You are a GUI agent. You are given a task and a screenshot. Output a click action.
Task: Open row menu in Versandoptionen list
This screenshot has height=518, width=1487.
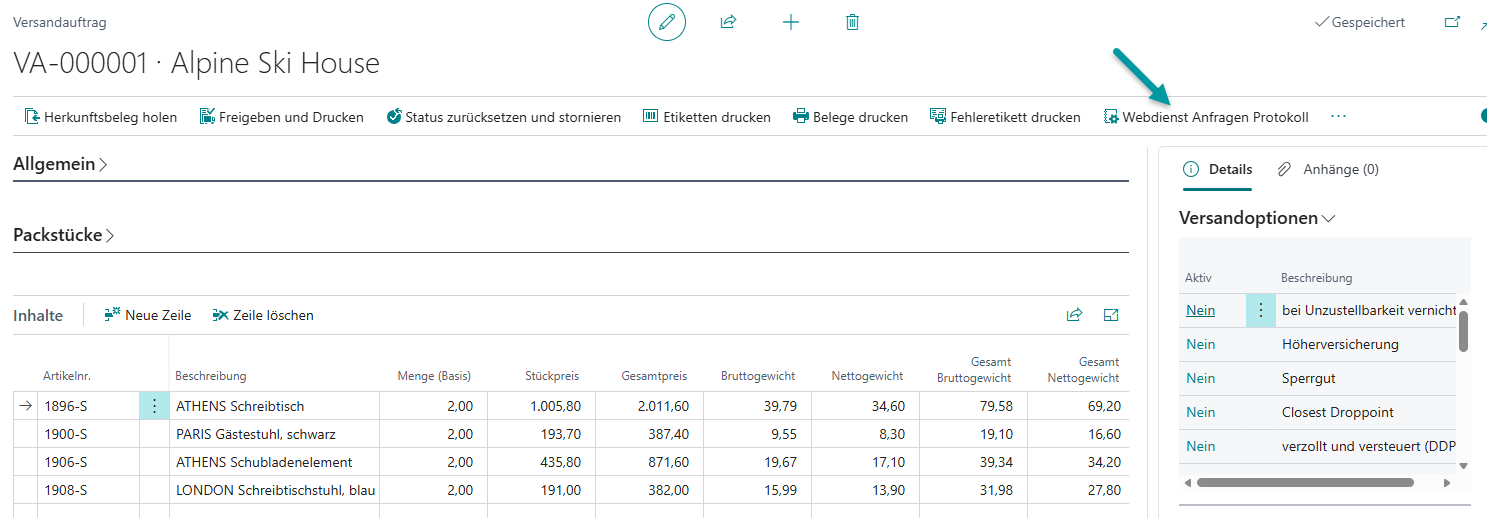click(1260, 310)
